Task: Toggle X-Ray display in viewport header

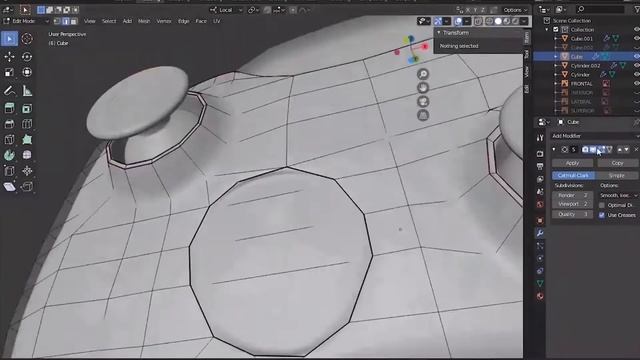Action: pos(478,21)
